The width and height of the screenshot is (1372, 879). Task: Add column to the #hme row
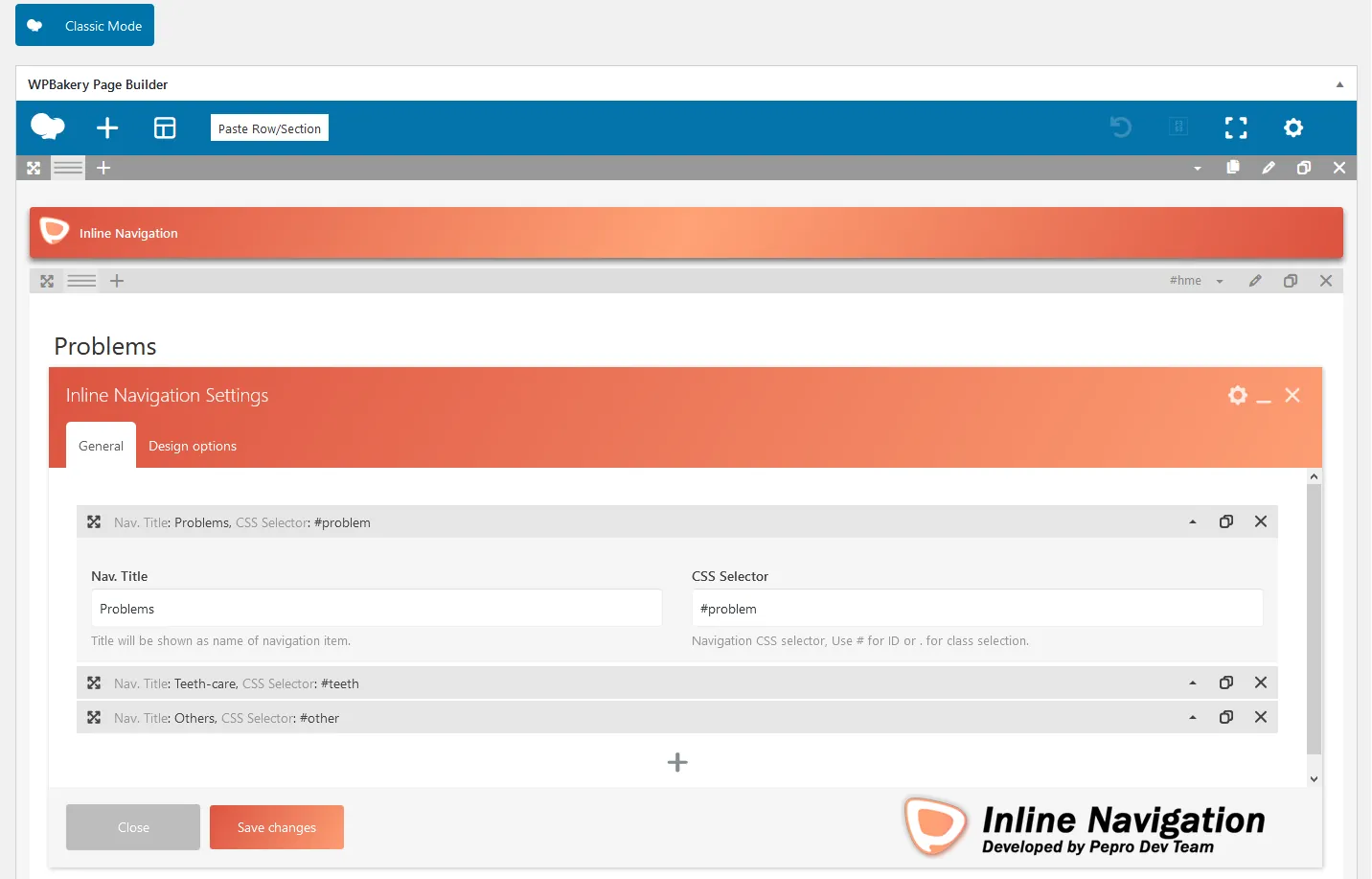(x=117, y=281)
